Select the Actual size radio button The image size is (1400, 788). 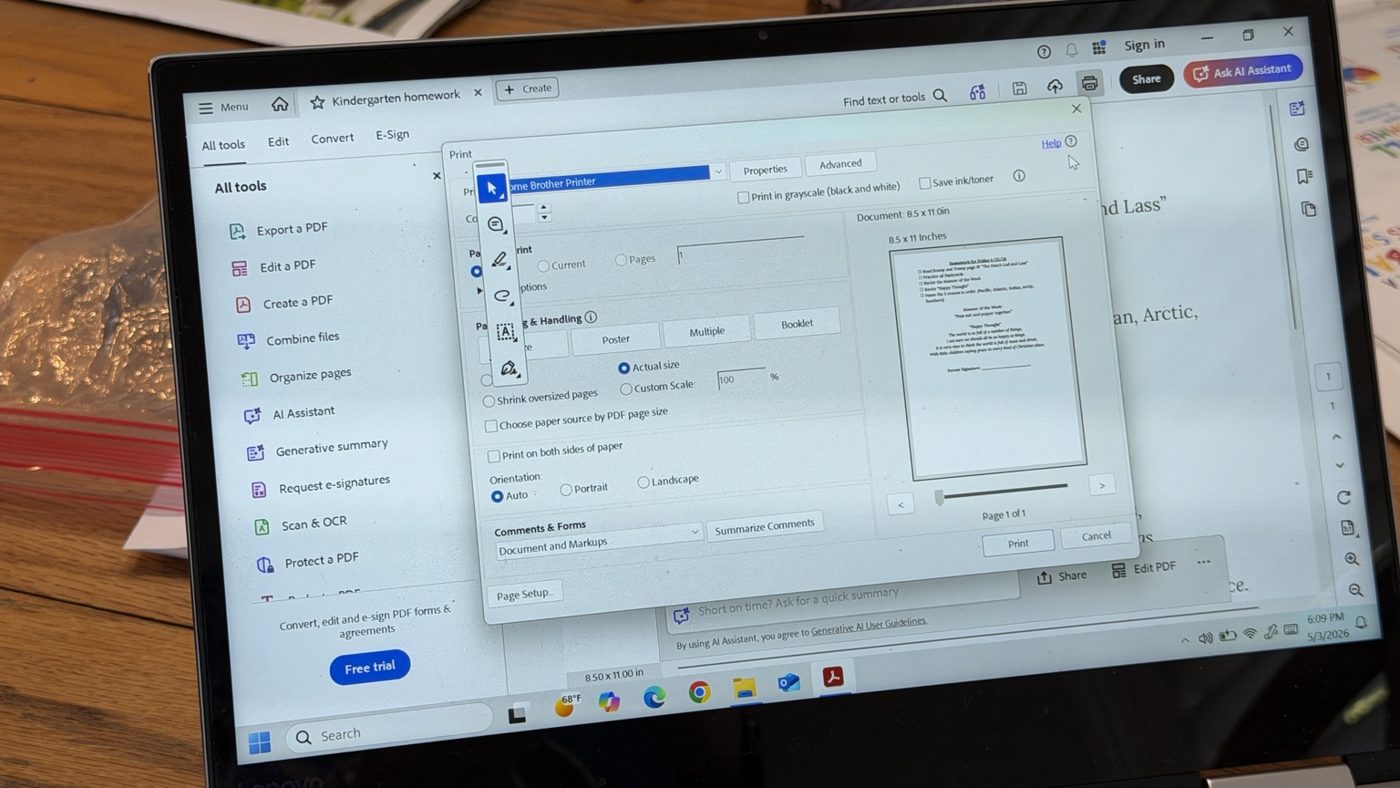point(624,368)
